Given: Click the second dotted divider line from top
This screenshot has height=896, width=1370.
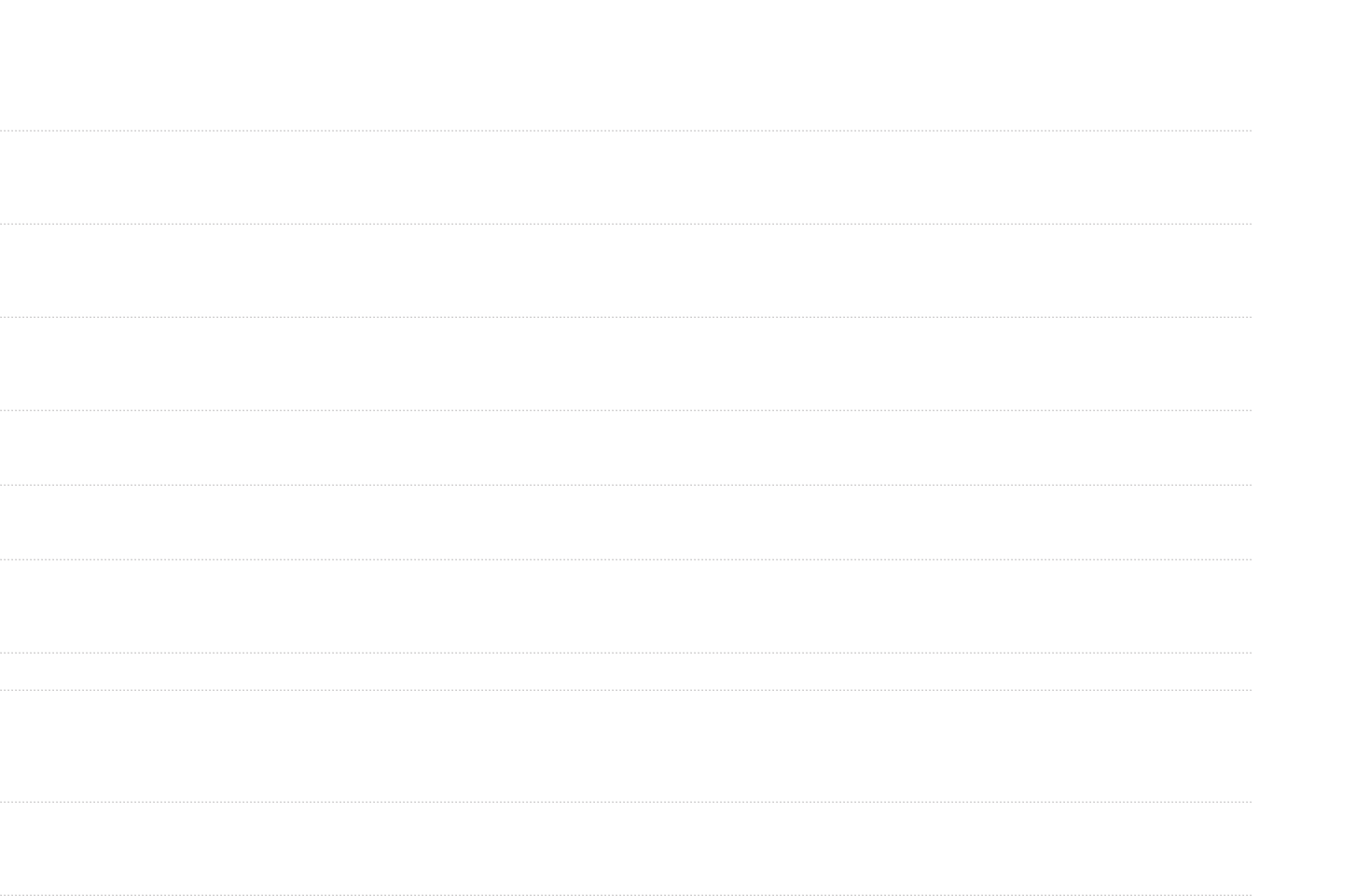Looking at the screenshot, I should coord(626,224).
